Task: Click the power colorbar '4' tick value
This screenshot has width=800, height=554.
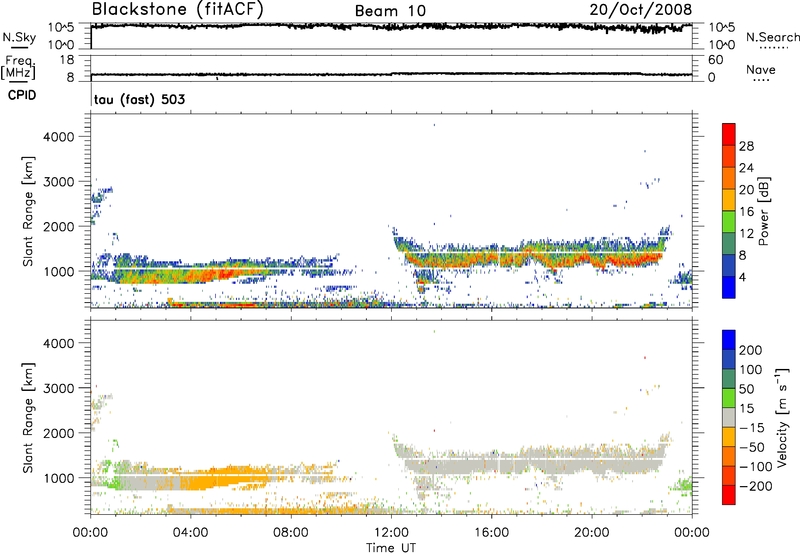Action: (x=742, y=277)
